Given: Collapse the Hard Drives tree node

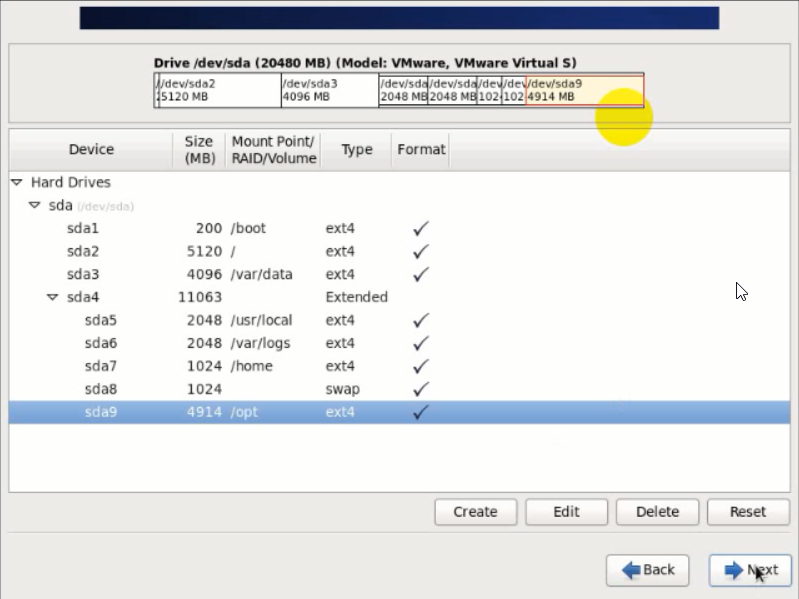Looking at the screenshot, I should [17, 182].
